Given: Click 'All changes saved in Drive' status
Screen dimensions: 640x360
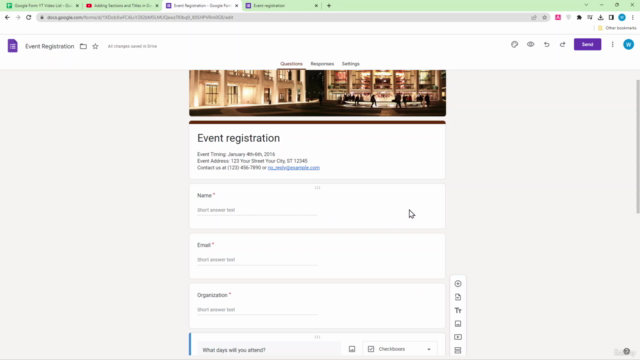Looking at the screenshot, I should point(132,46).
